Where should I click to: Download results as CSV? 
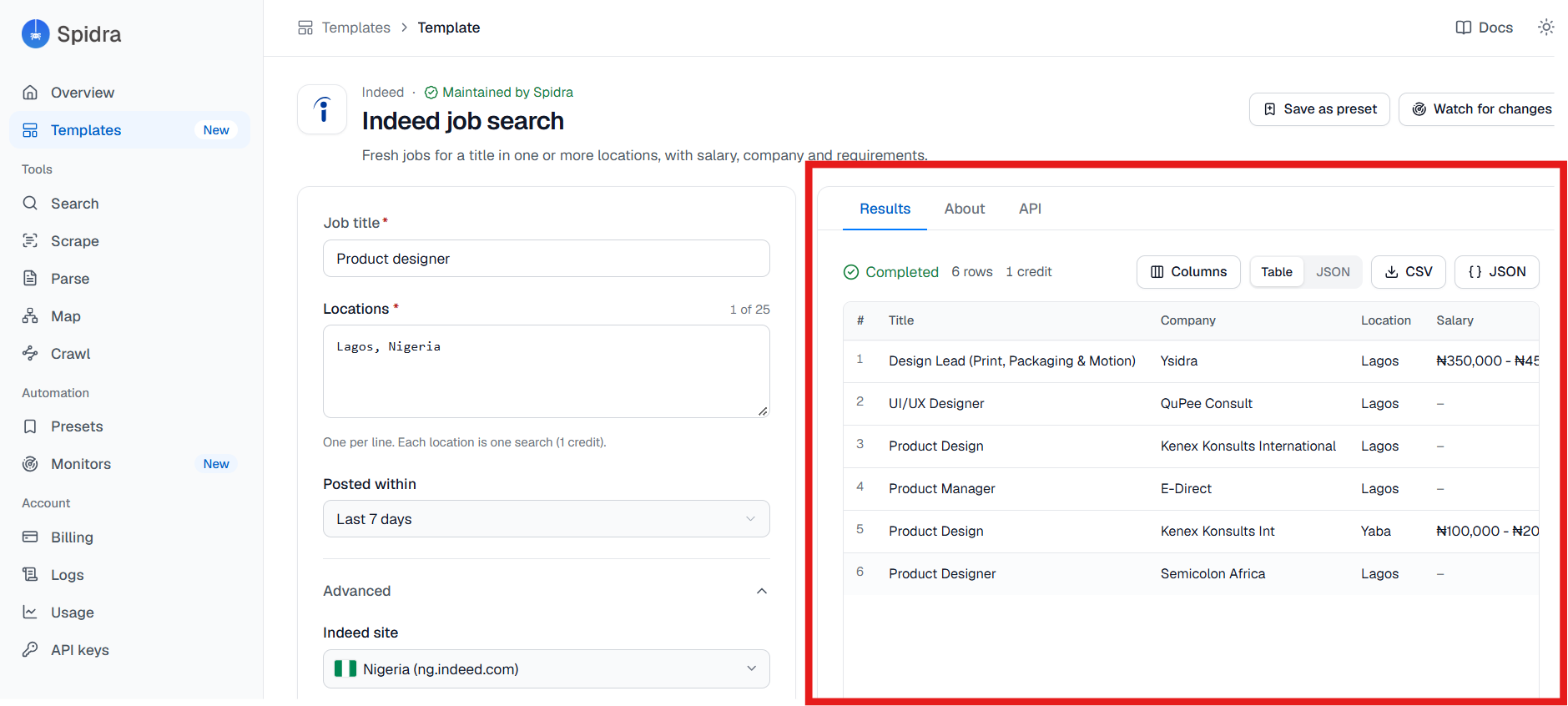(1409, 272)
